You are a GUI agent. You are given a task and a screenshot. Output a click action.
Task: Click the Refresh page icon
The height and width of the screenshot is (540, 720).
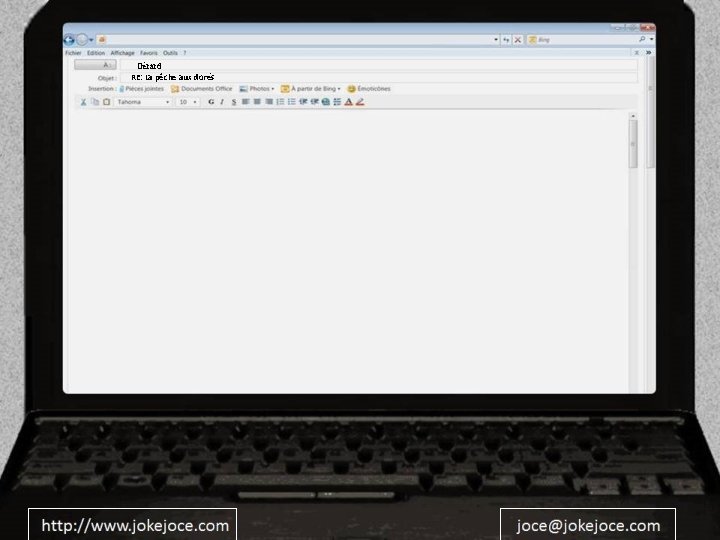point(506,40)
